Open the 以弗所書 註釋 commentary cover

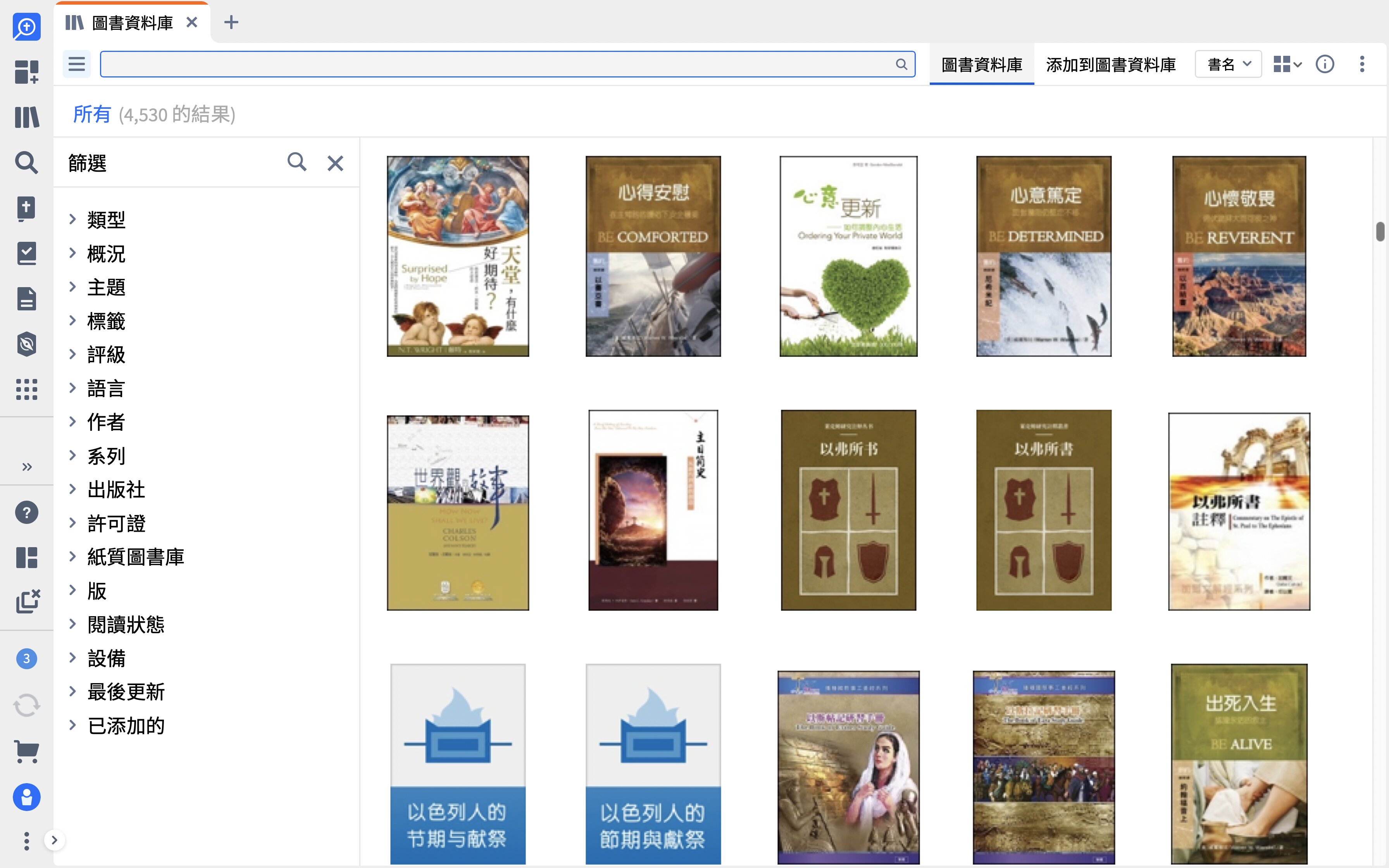pyautogui.click(x=1239, y=511)
